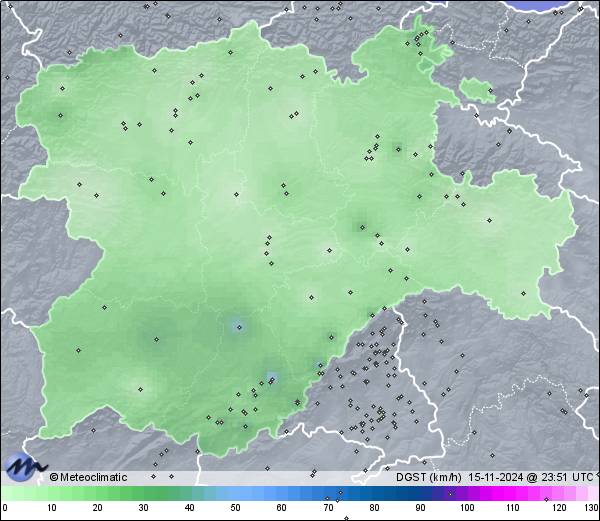This screenshot has width=600, height=521.
Task: Click scale value 70
Action: 328,508
